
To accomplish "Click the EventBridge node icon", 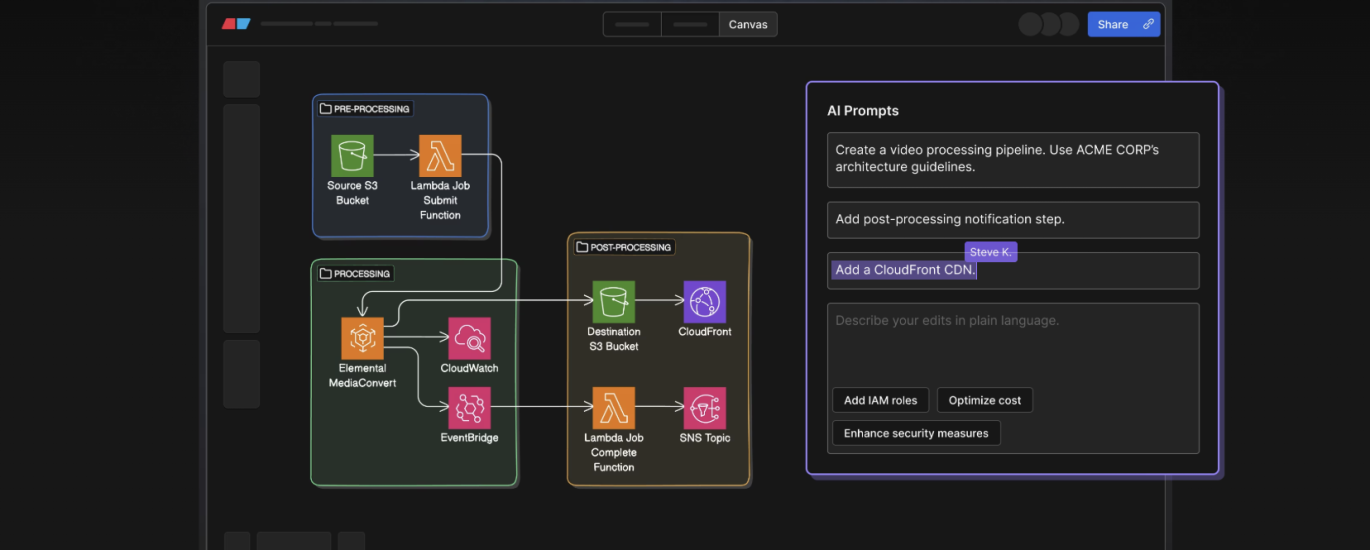I will point(469,408).
